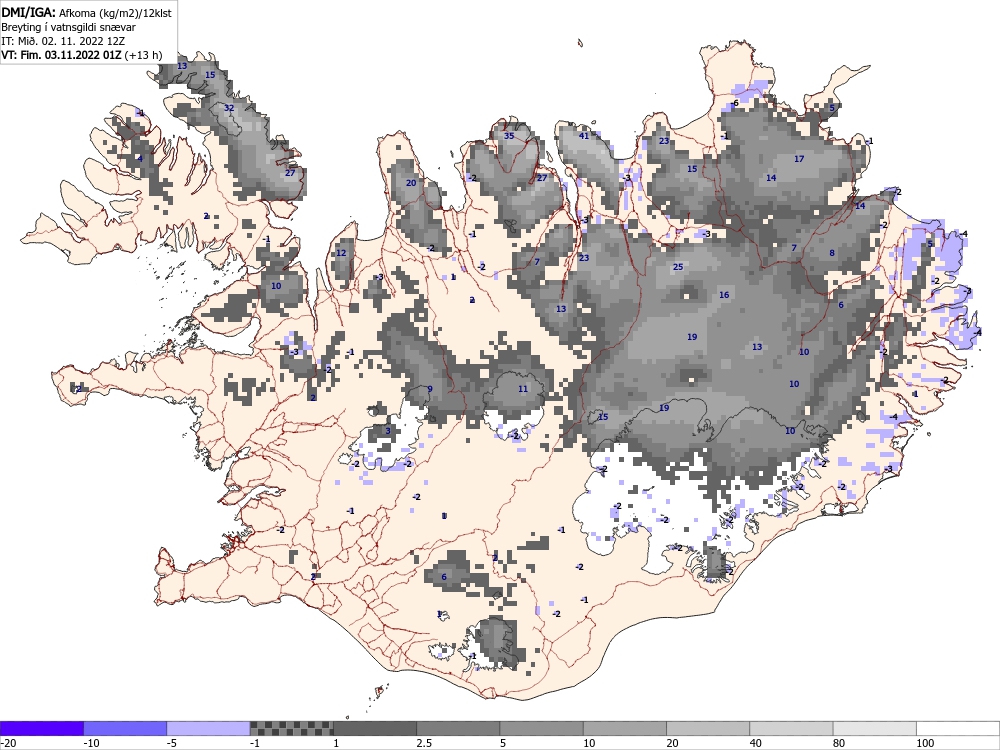Pick the light lavender legend swatch for -5 to -1

[x=209, y=728]
